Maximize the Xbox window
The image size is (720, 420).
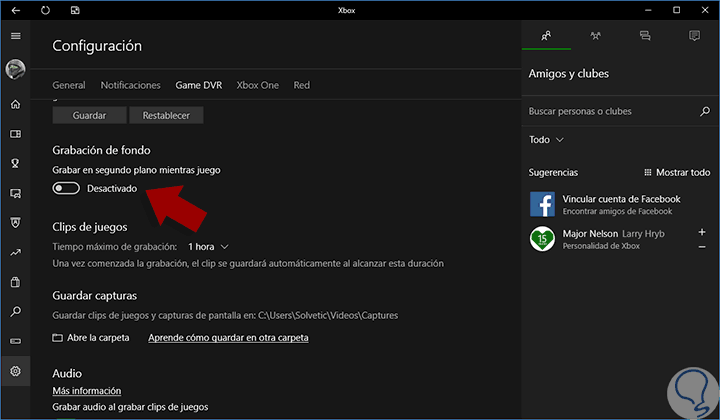[x=677, y=10]
